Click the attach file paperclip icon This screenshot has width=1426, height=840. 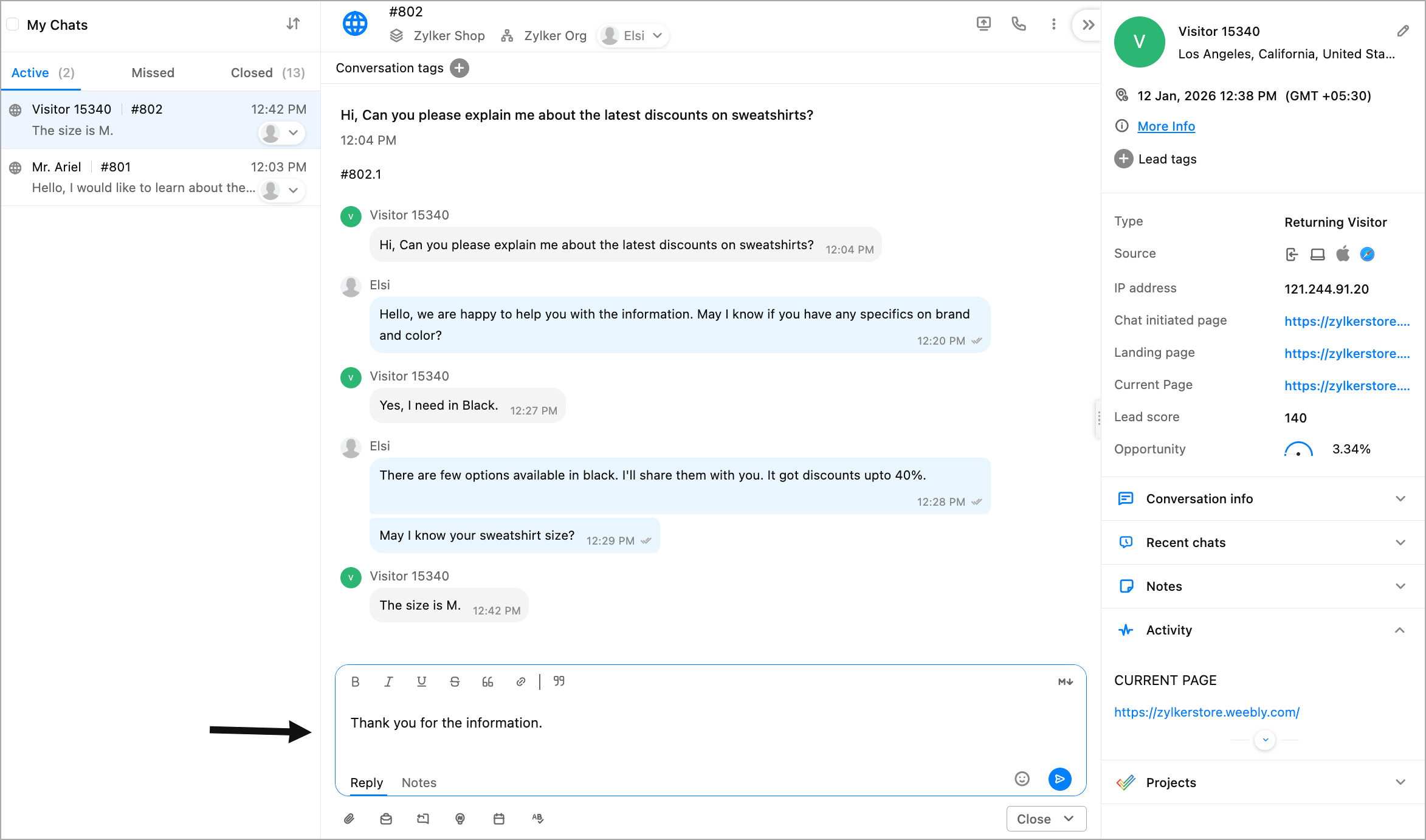coord(349,819)
